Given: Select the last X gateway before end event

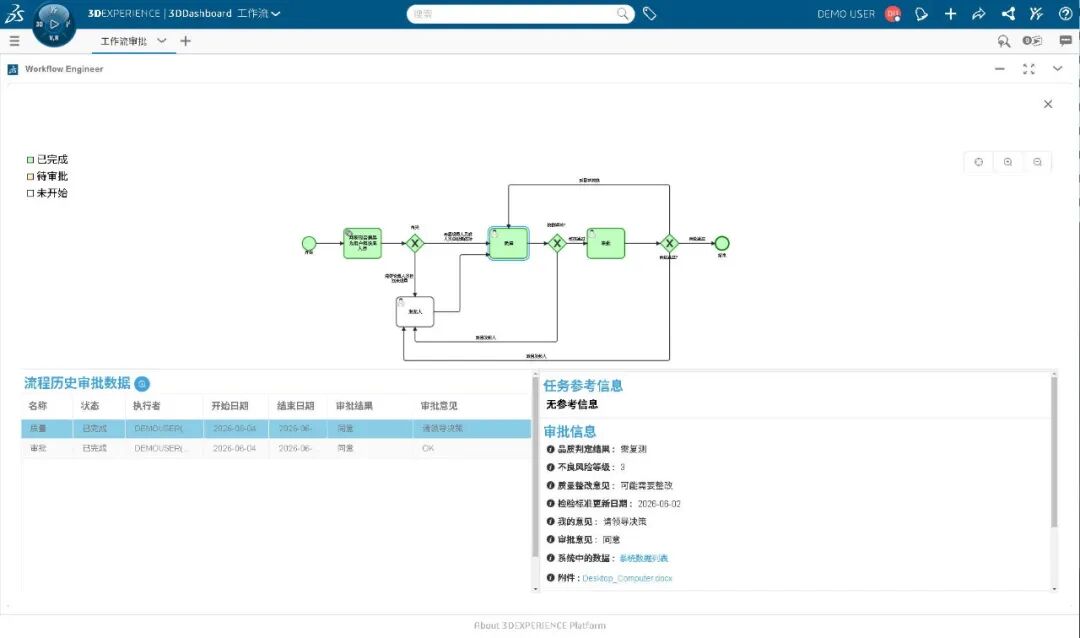Looking at the screenshot, I should click(669, 243).
